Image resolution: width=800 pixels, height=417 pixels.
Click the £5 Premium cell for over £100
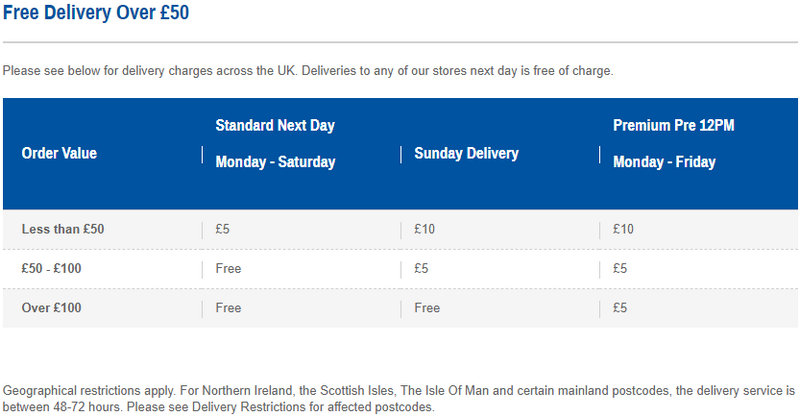[x=620, y=308]
